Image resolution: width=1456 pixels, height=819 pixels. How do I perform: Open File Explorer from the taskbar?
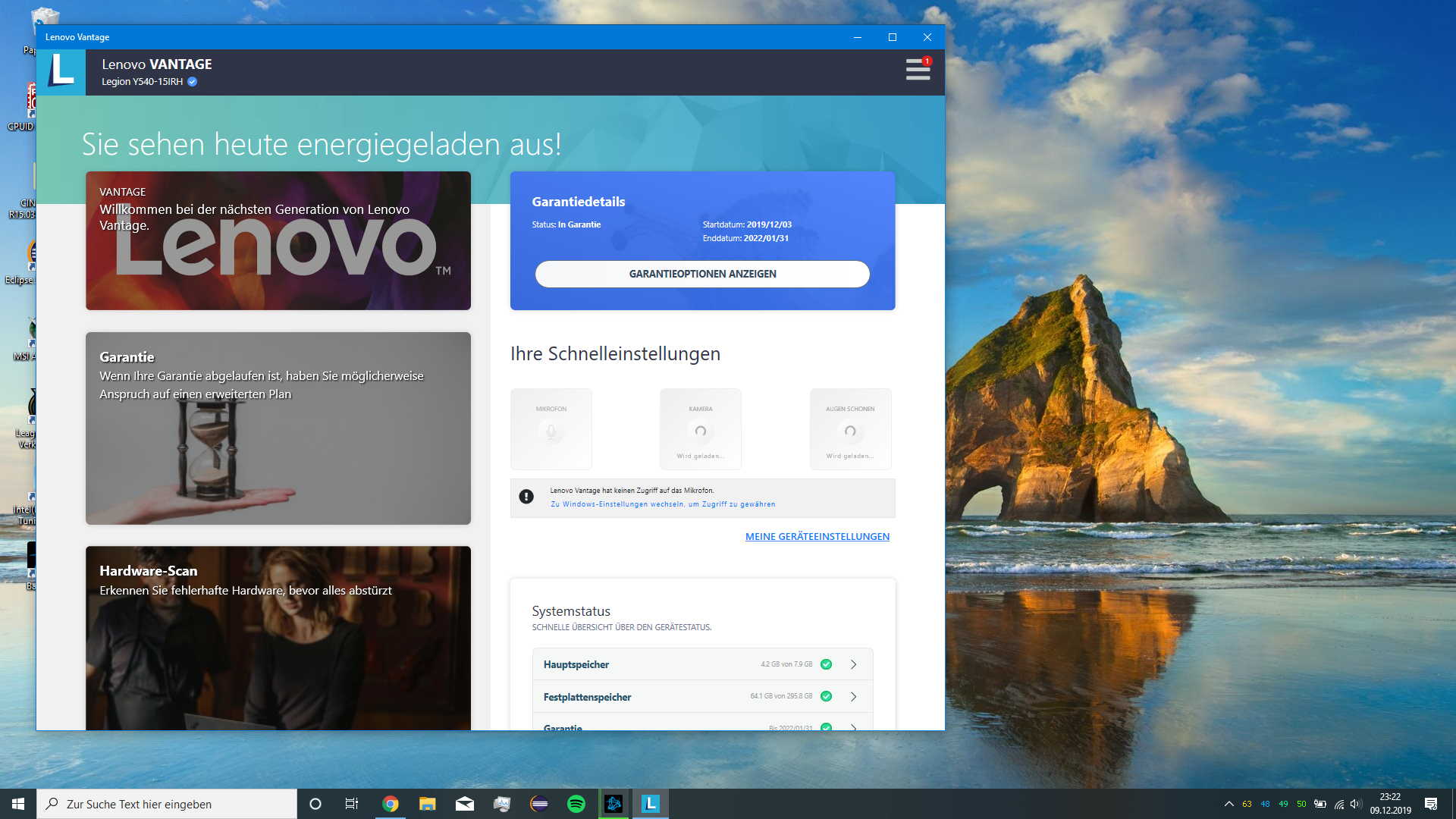pyautogui.click(x=428, y=804)
